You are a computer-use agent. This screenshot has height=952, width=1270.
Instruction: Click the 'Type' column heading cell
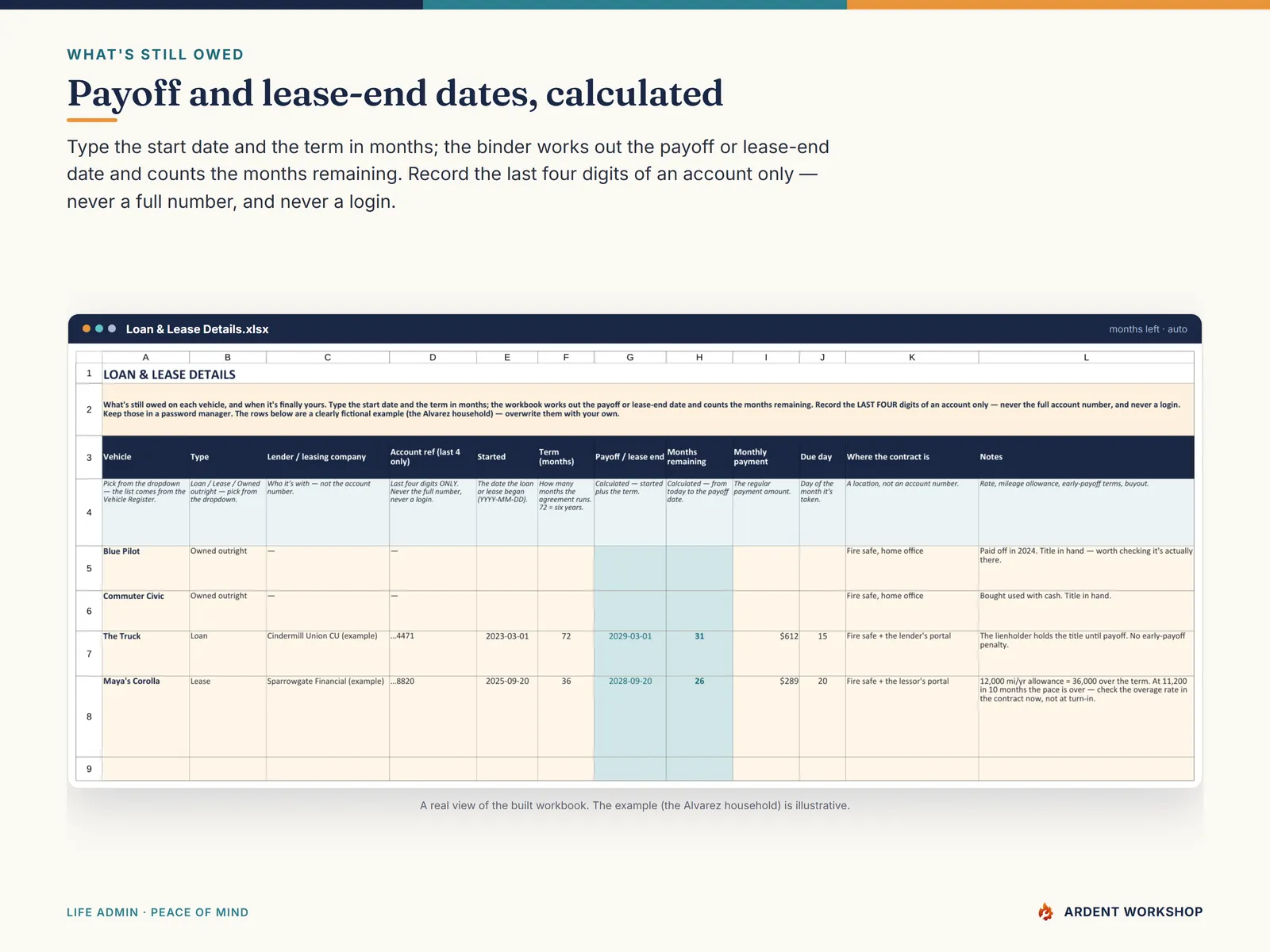point(228,457)
